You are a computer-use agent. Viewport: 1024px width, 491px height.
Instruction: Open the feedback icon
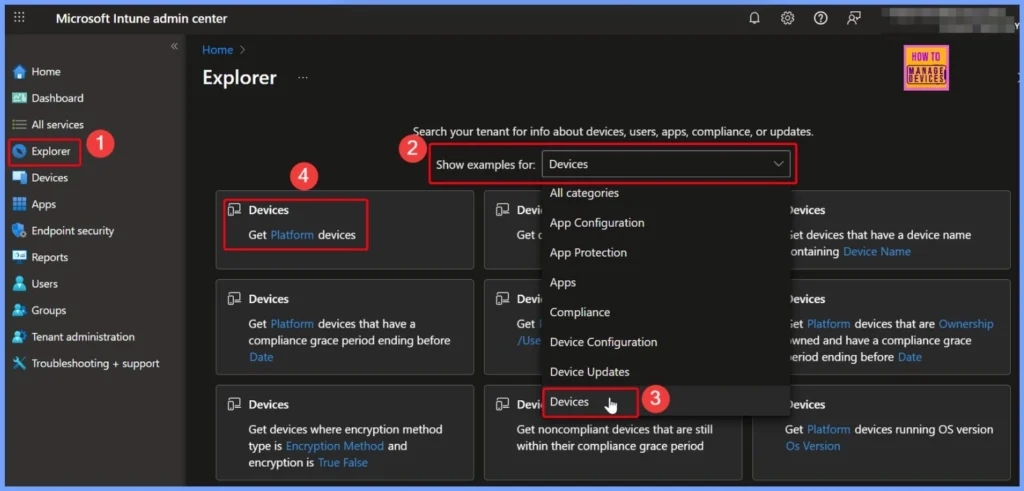click(854, 18)
